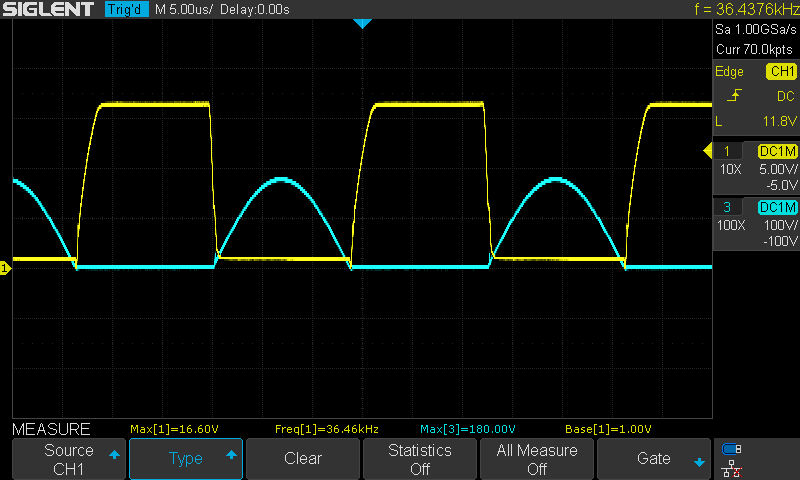Click the CH1 trigger source badge
The image size is (800, 480).
(782, 71)
